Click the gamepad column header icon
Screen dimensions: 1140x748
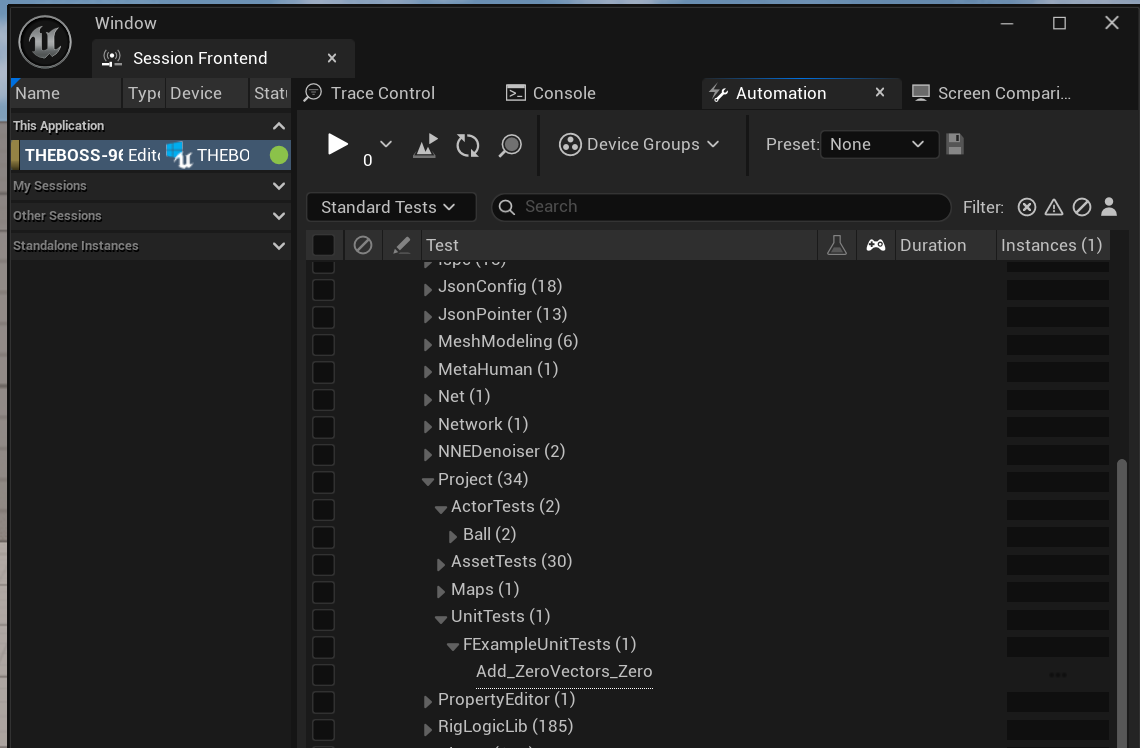click(876, 245)
